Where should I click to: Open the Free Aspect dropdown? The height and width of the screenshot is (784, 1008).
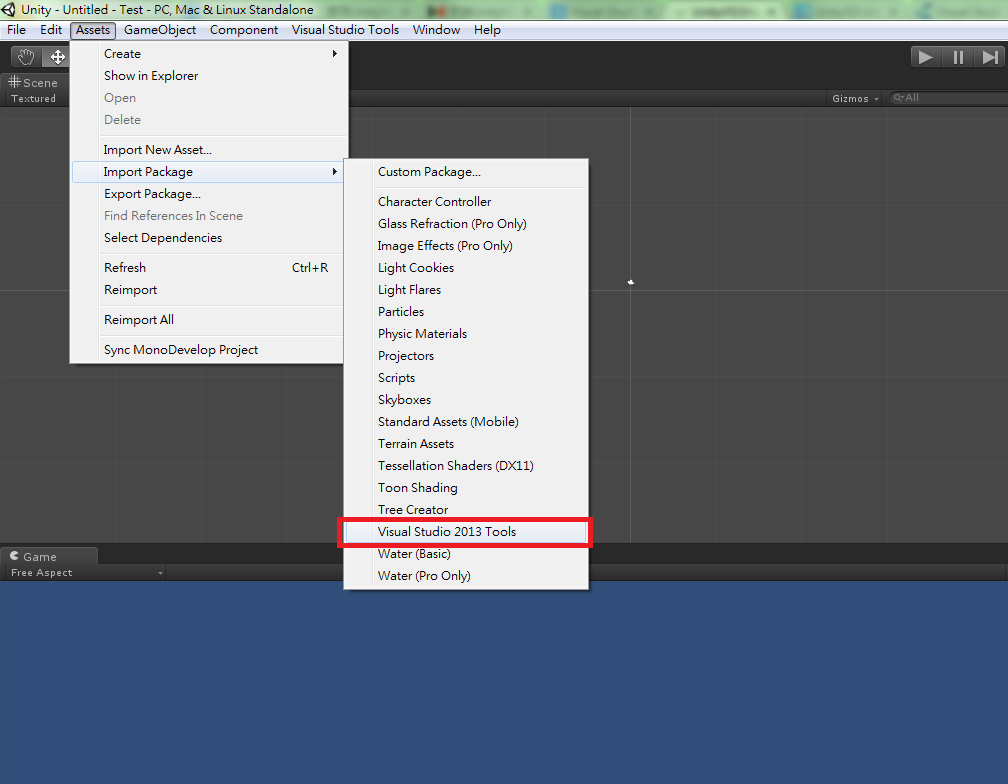tap(86, 573)
